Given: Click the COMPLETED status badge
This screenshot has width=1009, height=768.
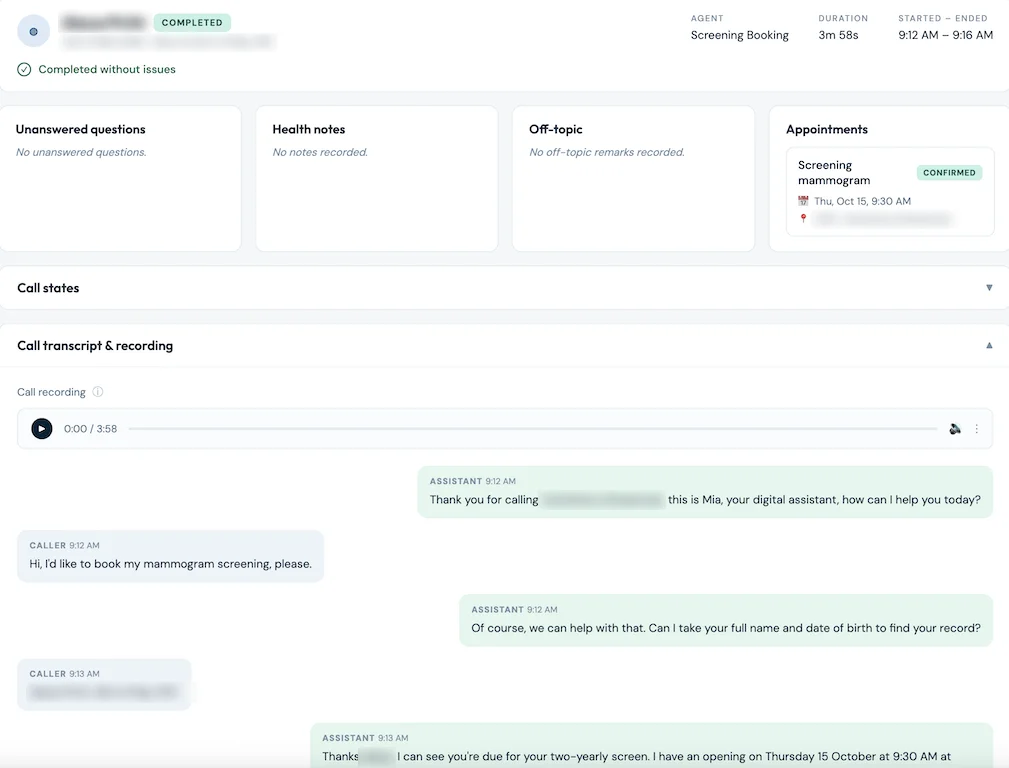Looking at the screenshot, I should tap(192, 23).
